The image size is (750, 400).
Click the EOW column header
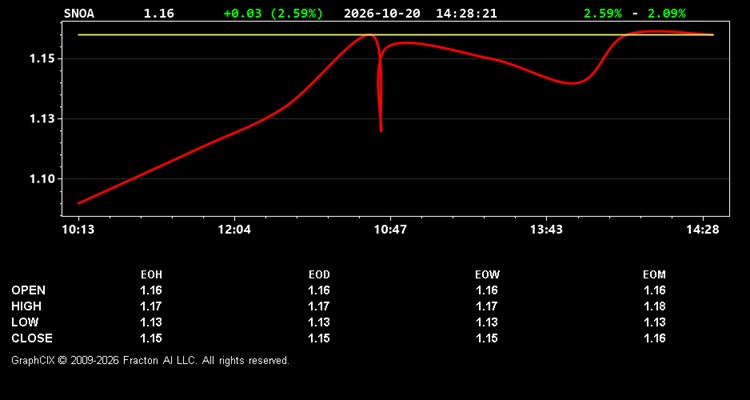(487, 275)
